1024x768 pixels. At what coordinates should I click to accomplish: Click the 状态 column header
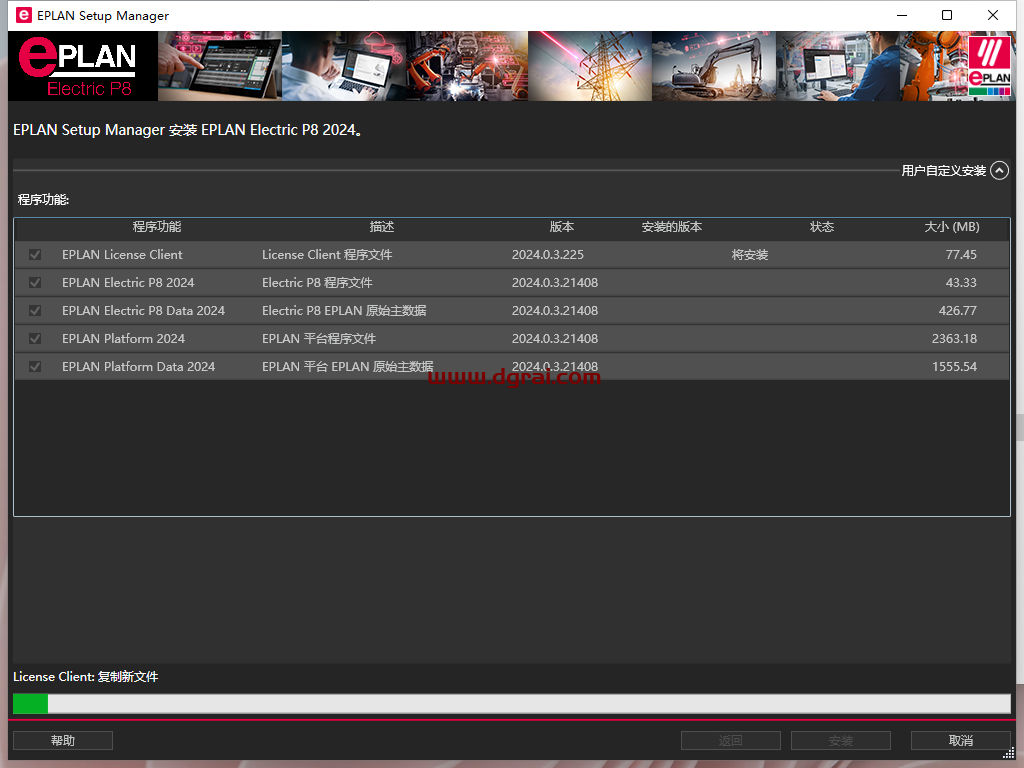click(822, 227)
